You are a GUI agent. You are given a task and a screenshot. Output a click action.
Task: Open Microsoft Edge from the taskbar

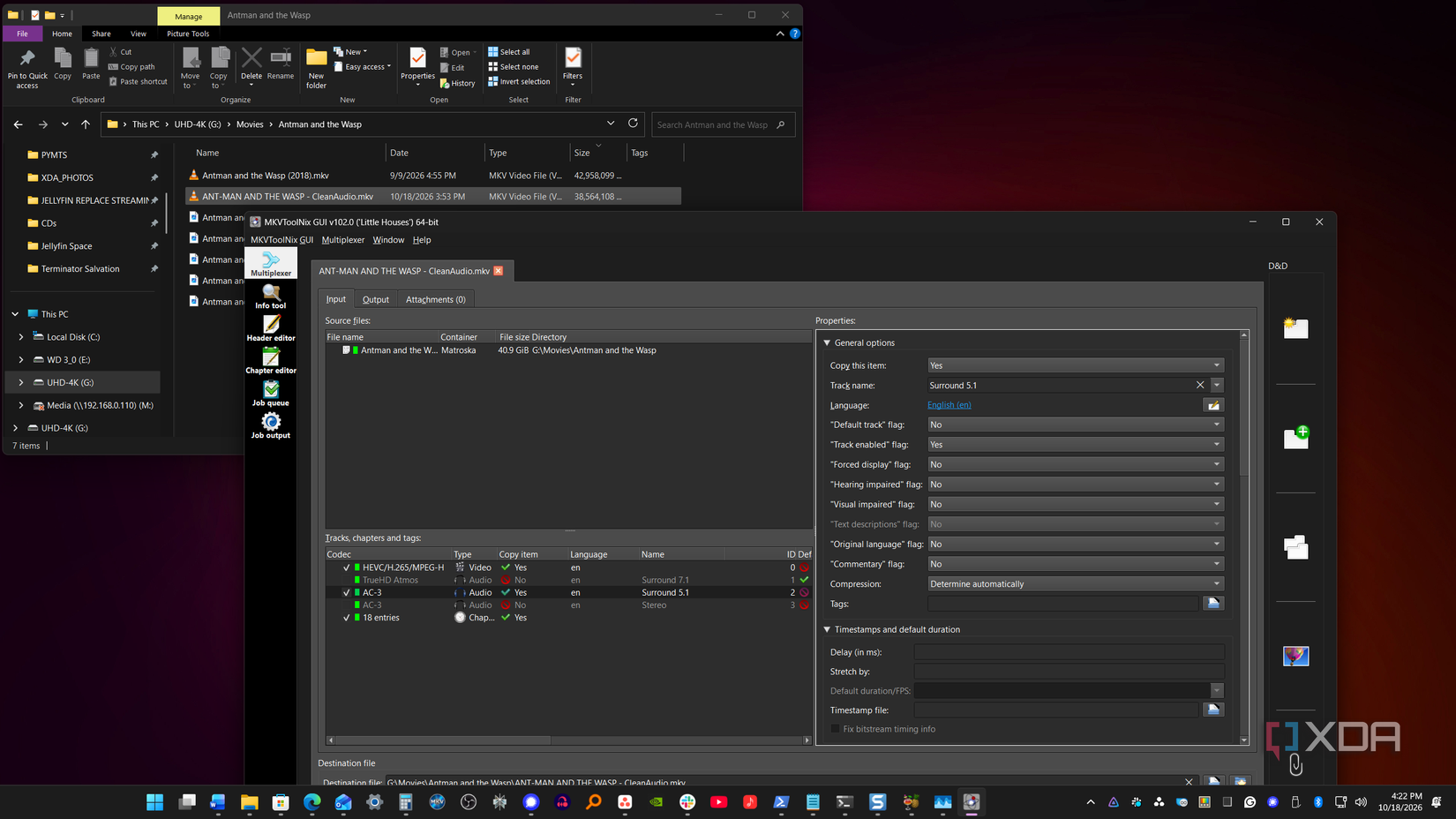pyautogui.click(x=312, y=801)
